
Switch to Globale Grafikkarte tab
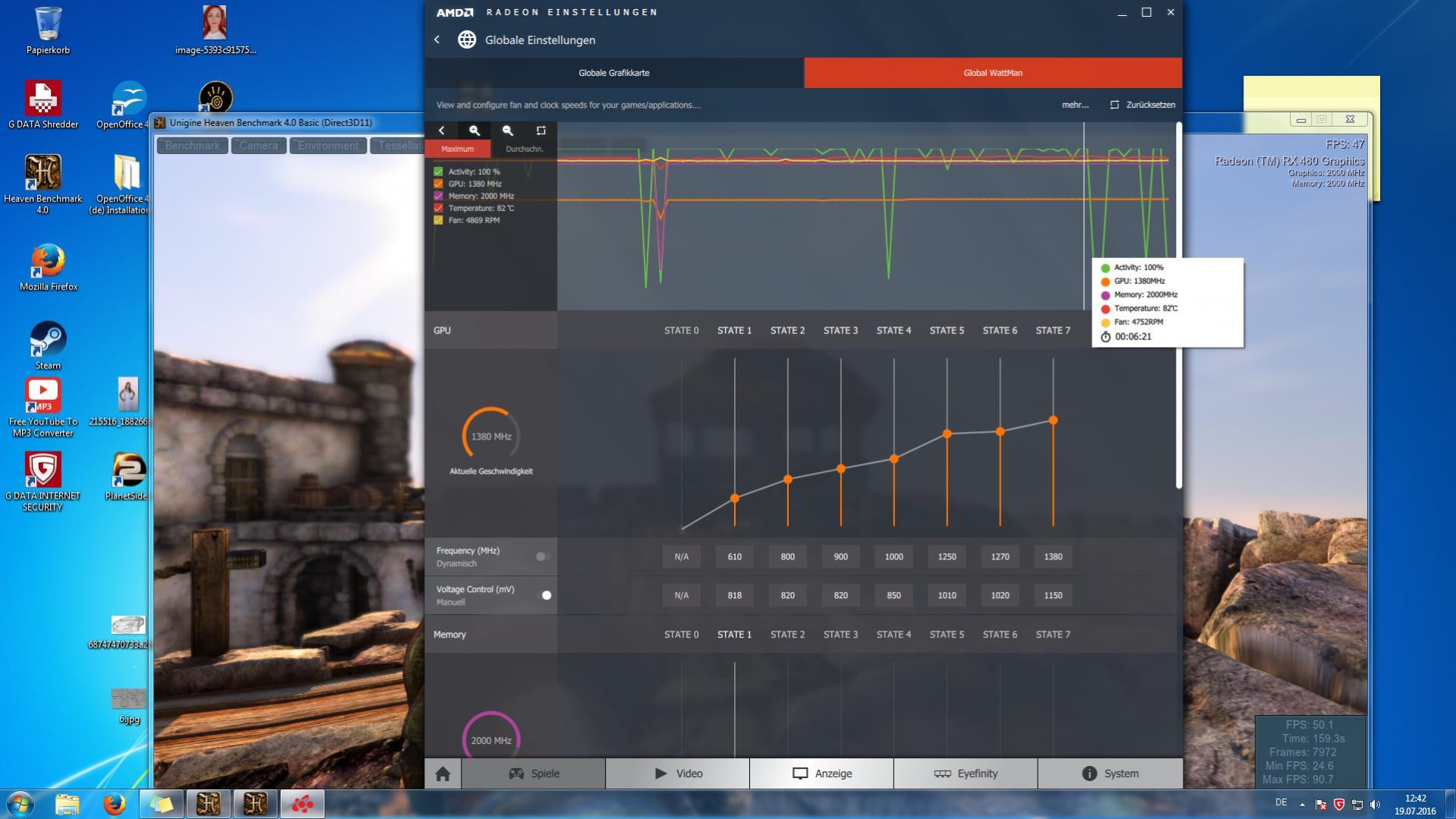614,73
